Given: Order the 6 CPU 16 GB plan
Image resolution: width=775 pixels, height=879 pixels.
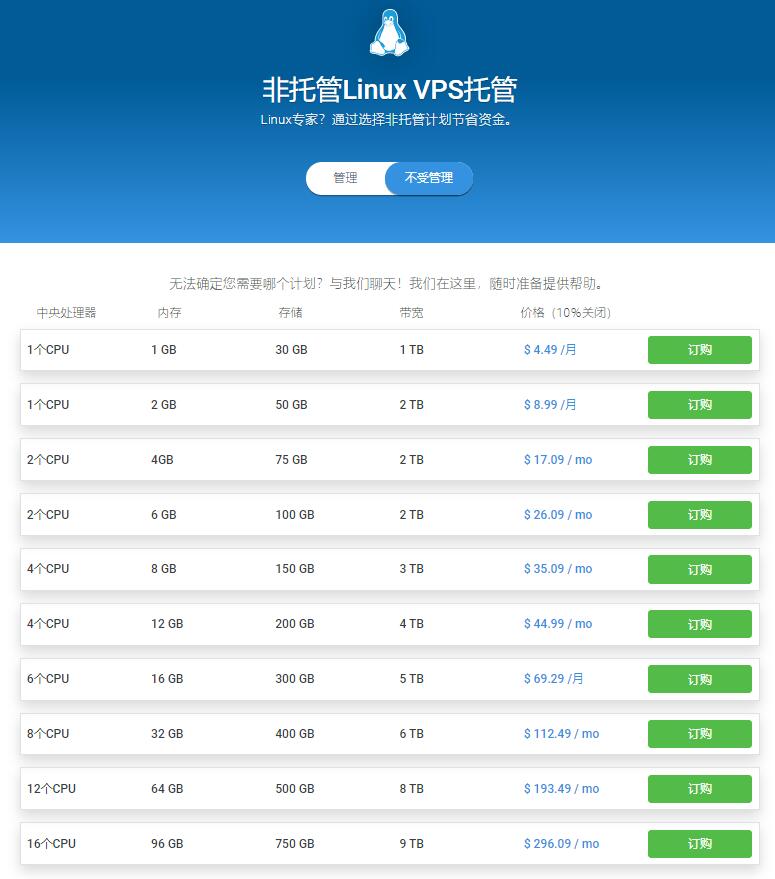Looking at the screenshot, I should pos(699,679).
